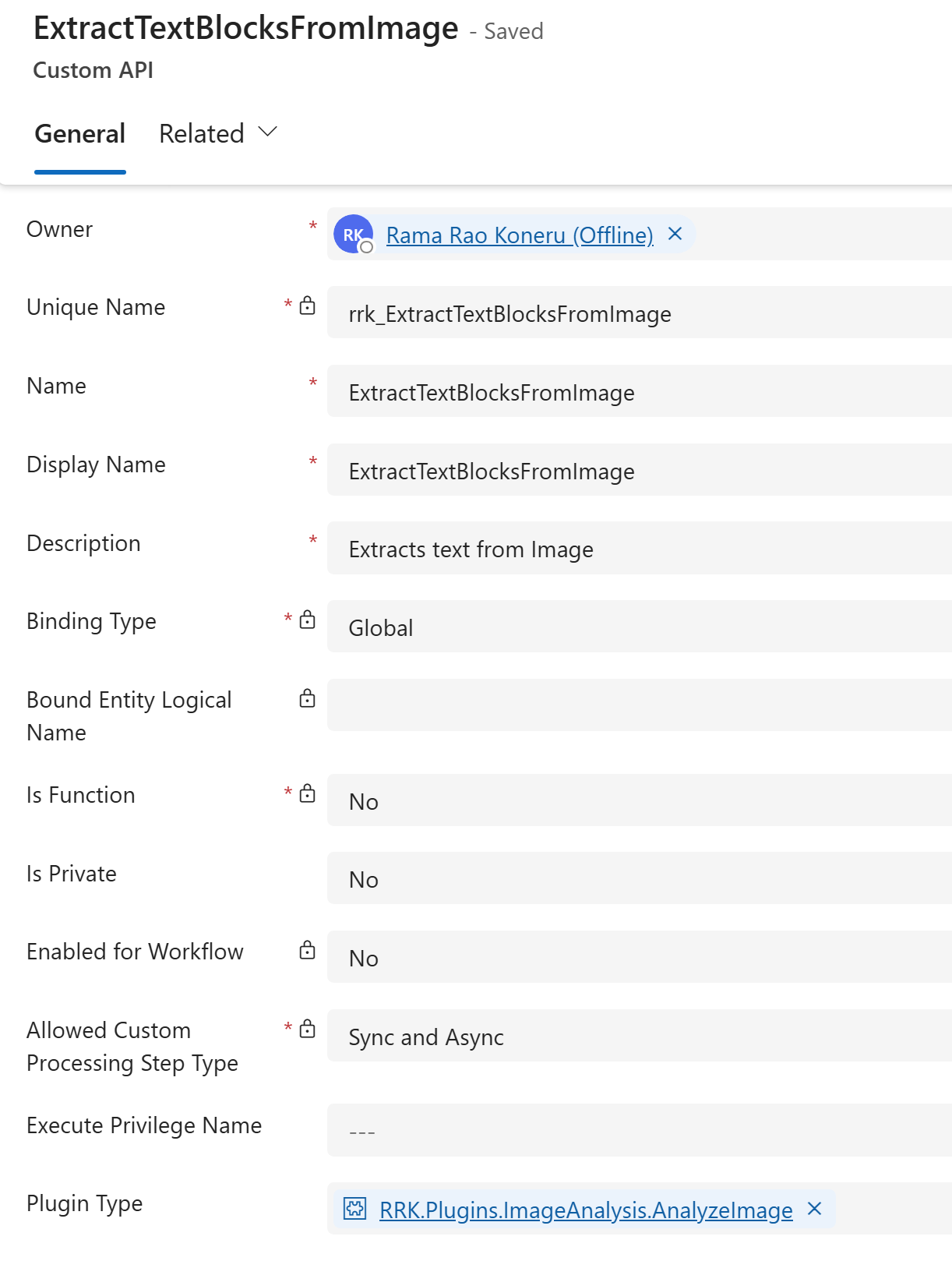Remove the AnalyzeImage plugin type value
This screenshot has height=1261, width=952.
click(x=815, y=1209)
